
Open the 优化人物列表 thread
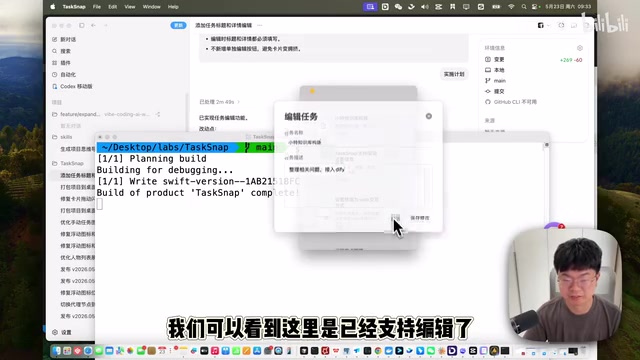[x=78, y=258]
